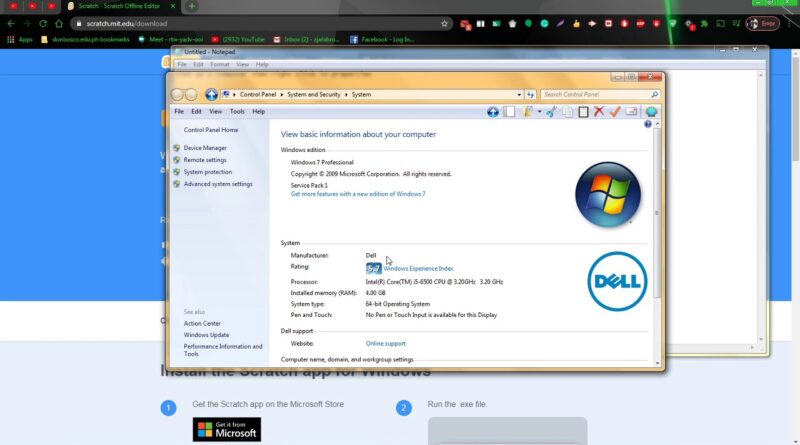Screen dimensions: 800x445
Task: Open the green Grammarly extension icon
Action: click(544, 23)
